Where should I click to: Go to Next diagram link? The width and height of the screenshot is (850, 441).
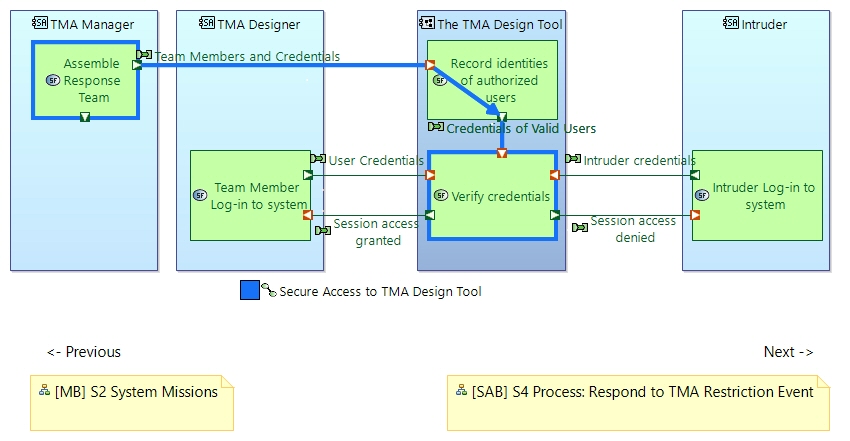pyautogui.click(x=789, y=352)
